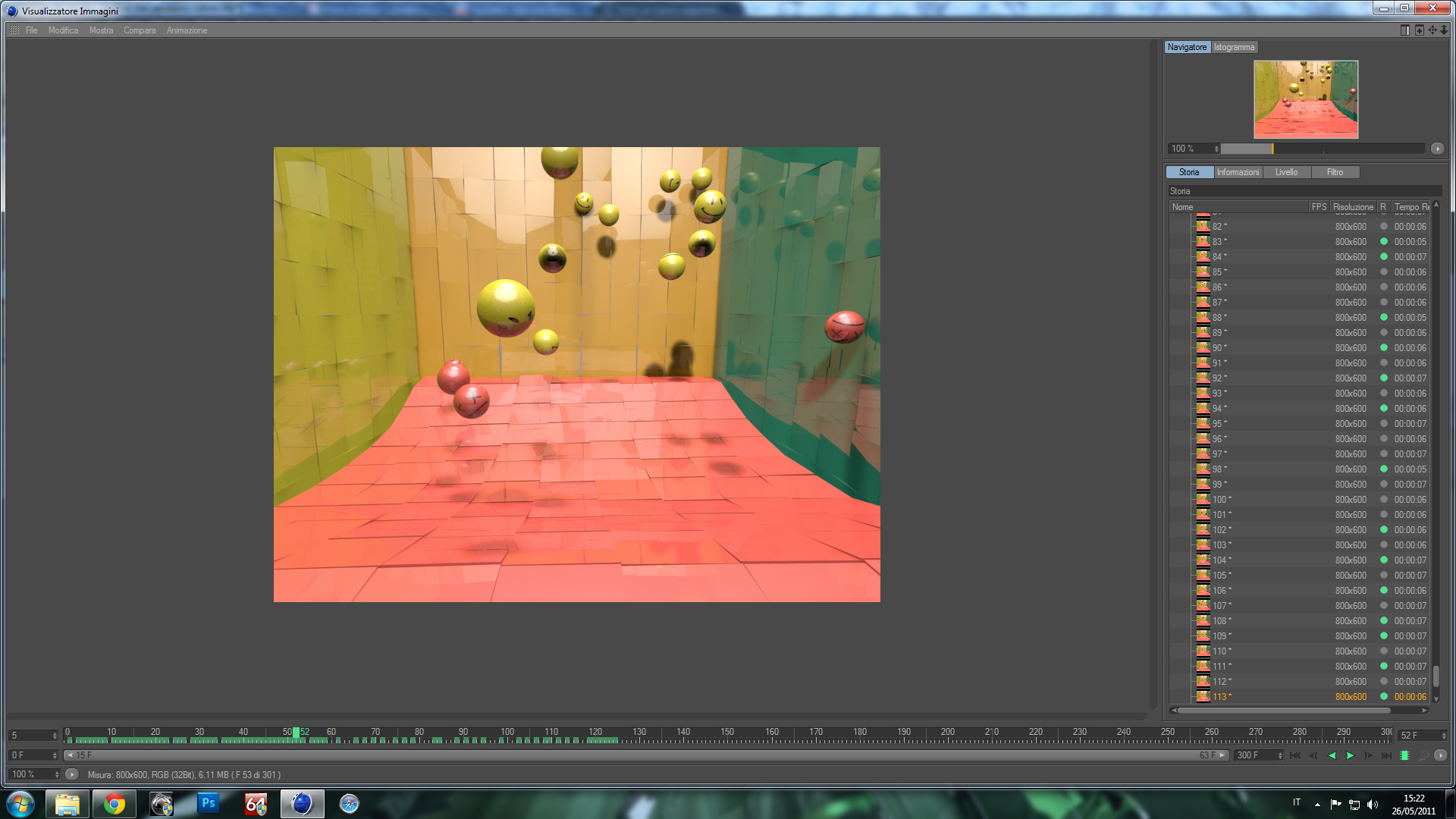Click the navigator zoom slider

pos(1323,149)
